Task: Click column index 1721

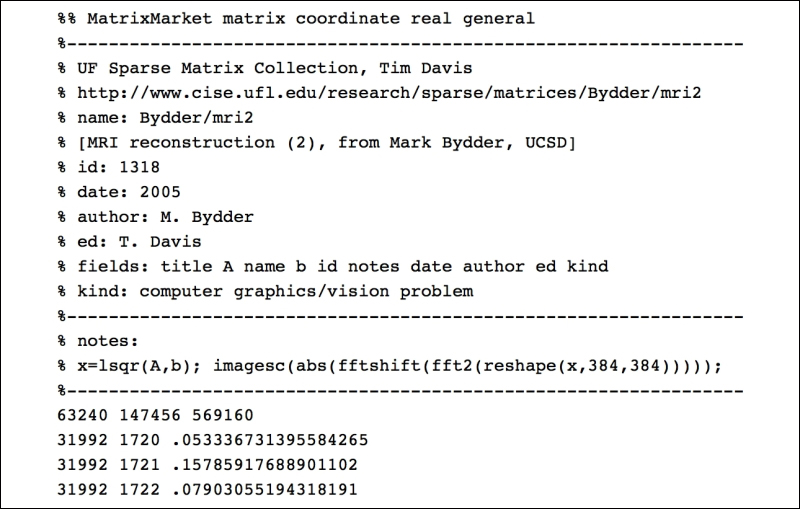Action: click(x=139, y=465)
